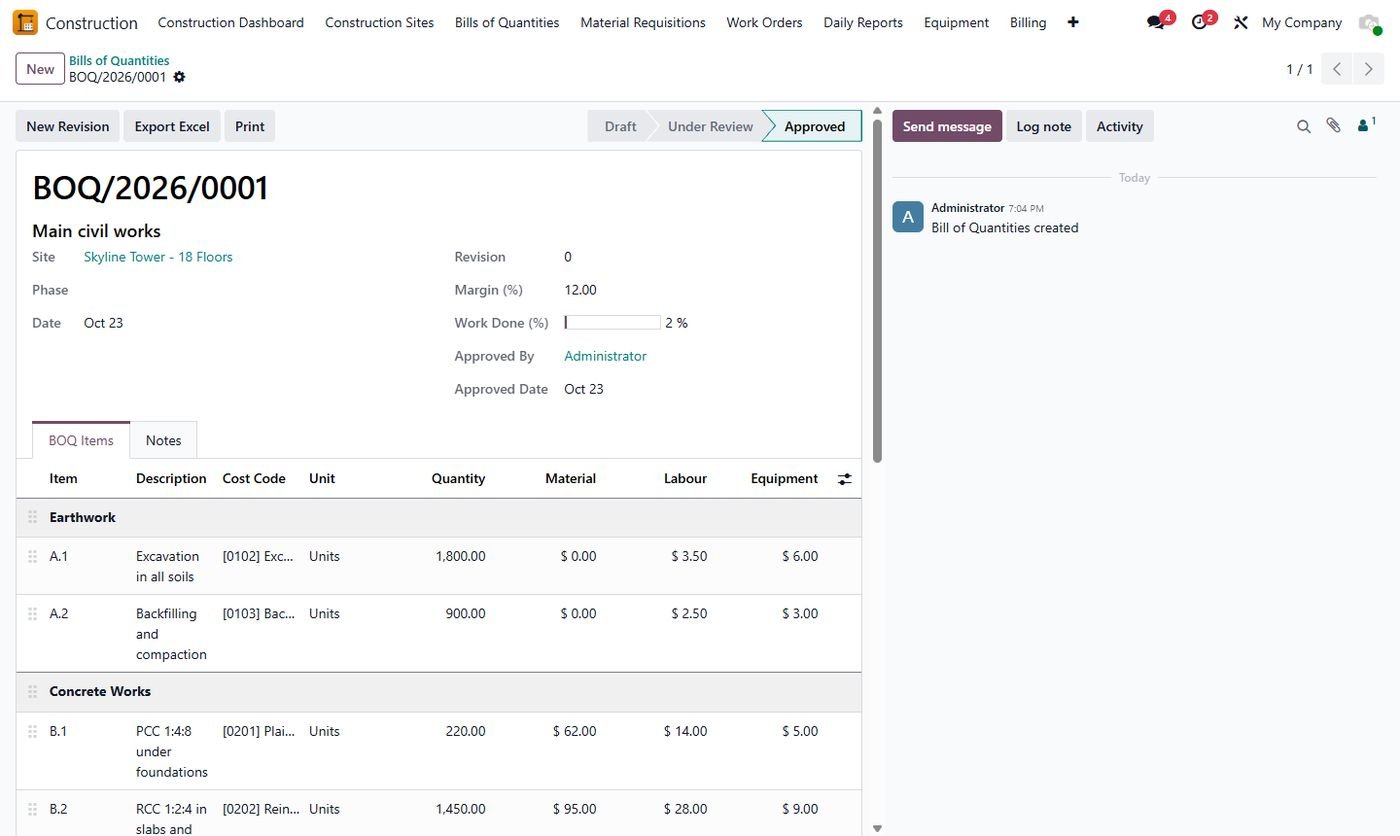Image resolution: width=1400 pixels, height=836 pixels.
Task: Click the Date field Oct 23
Action: click(103, 323)
